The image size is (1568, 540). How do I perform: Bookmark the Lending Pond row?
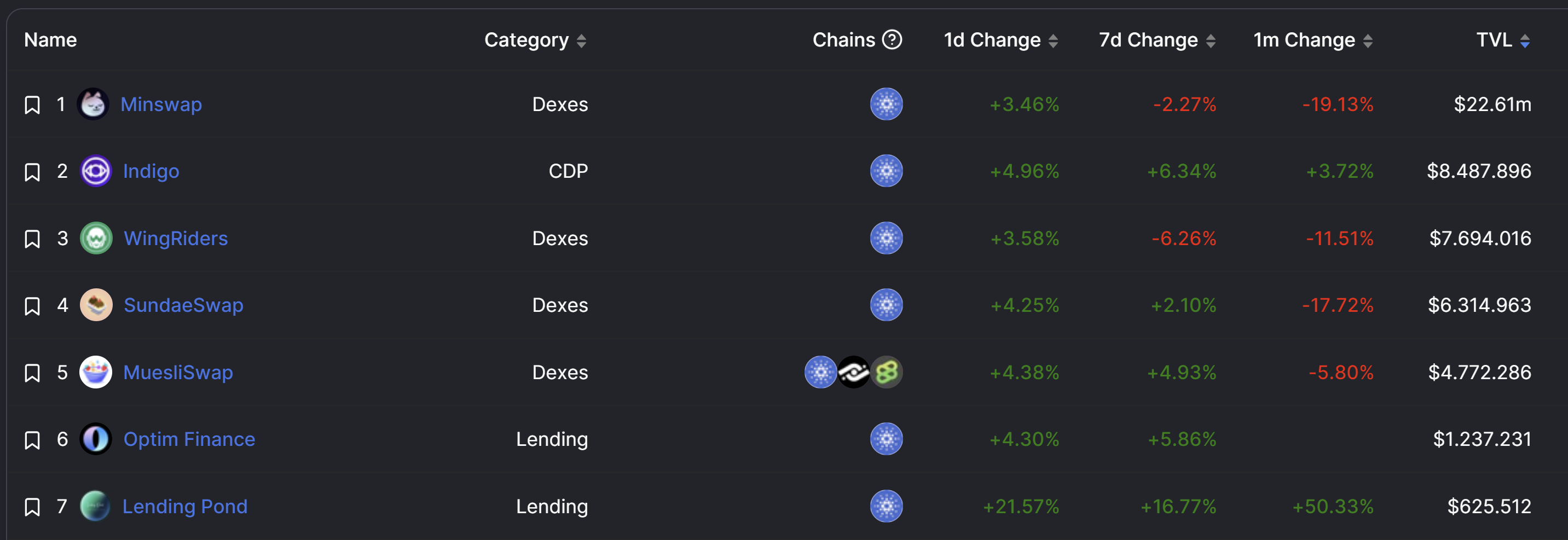point(32,506)
